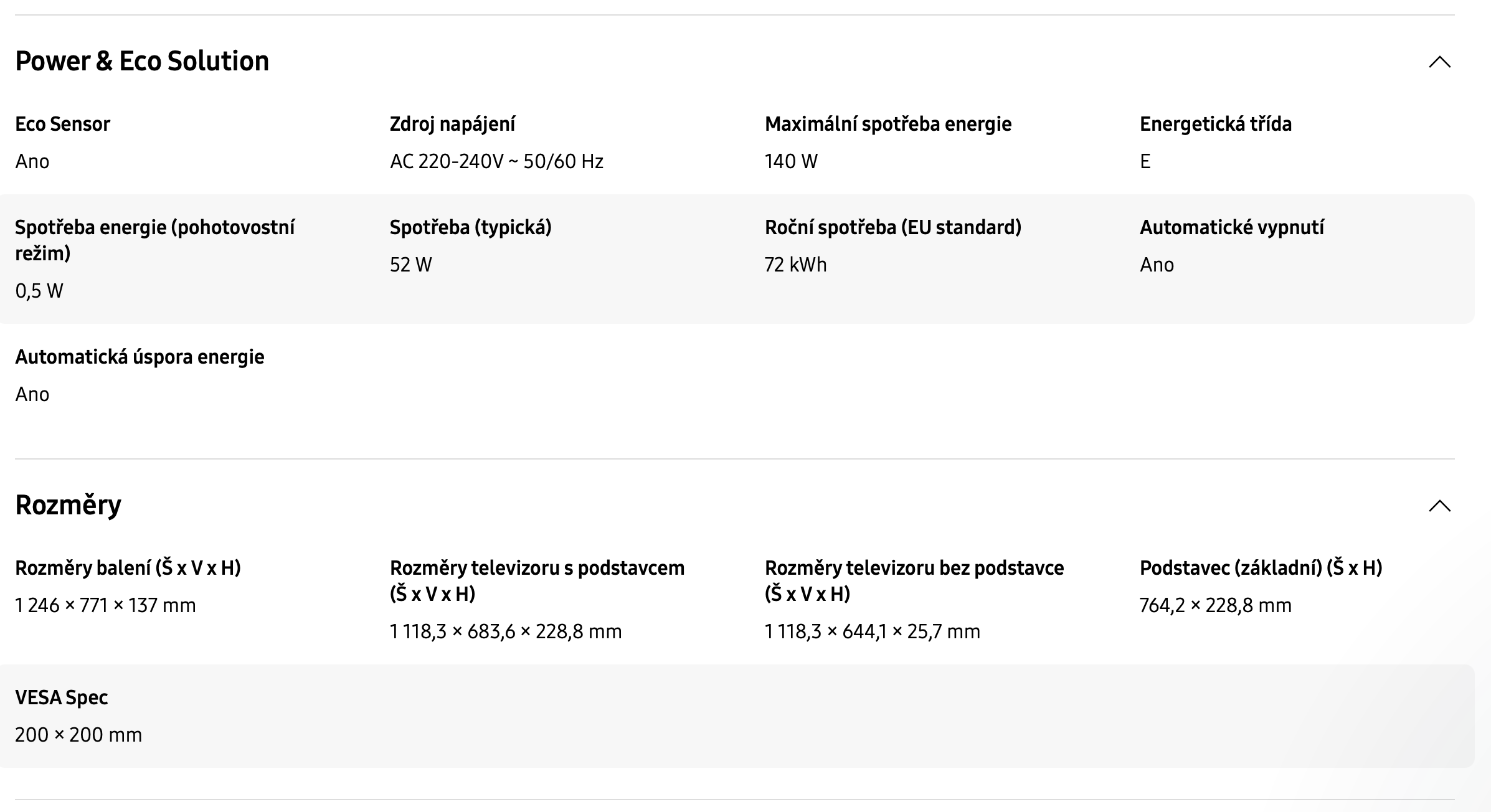Collapse the Rozměry section chevron
Screen dimensions: 1491x812
pyautogui.click(x=1439, y=506)
